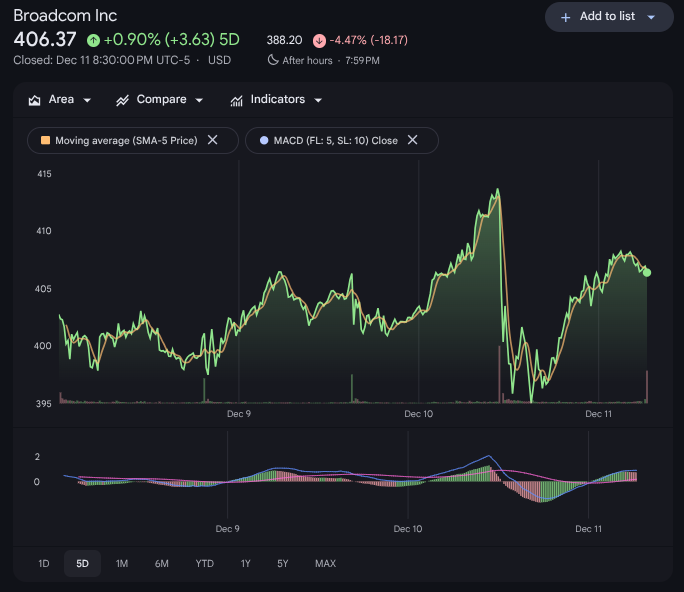The image size is (684, 592).
Task: Select the 1Y time range
Action: click(x=246, y=564)
